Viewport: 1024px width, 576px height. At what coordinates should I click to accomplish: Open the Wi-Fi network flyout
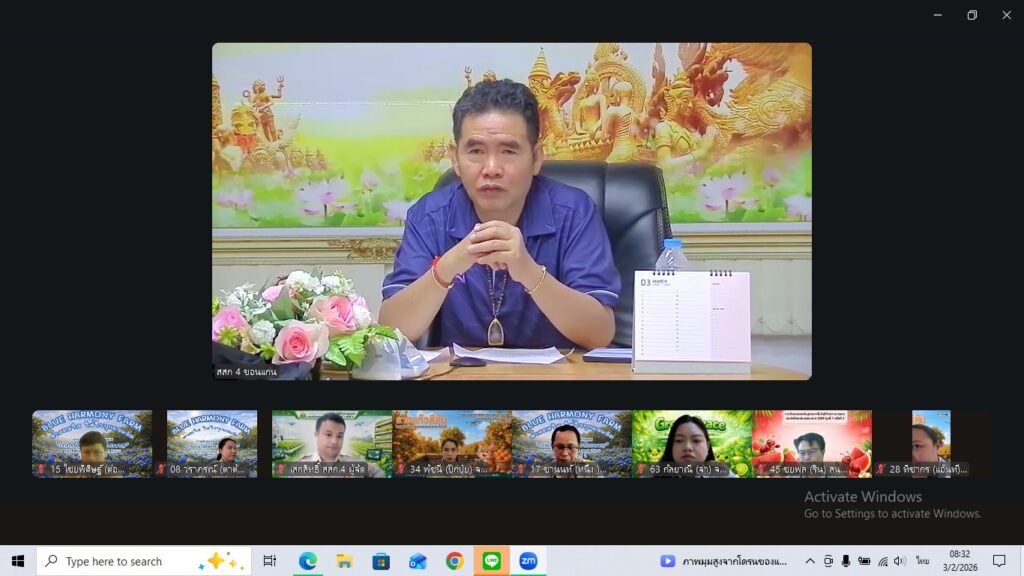(x=881, y=561)
